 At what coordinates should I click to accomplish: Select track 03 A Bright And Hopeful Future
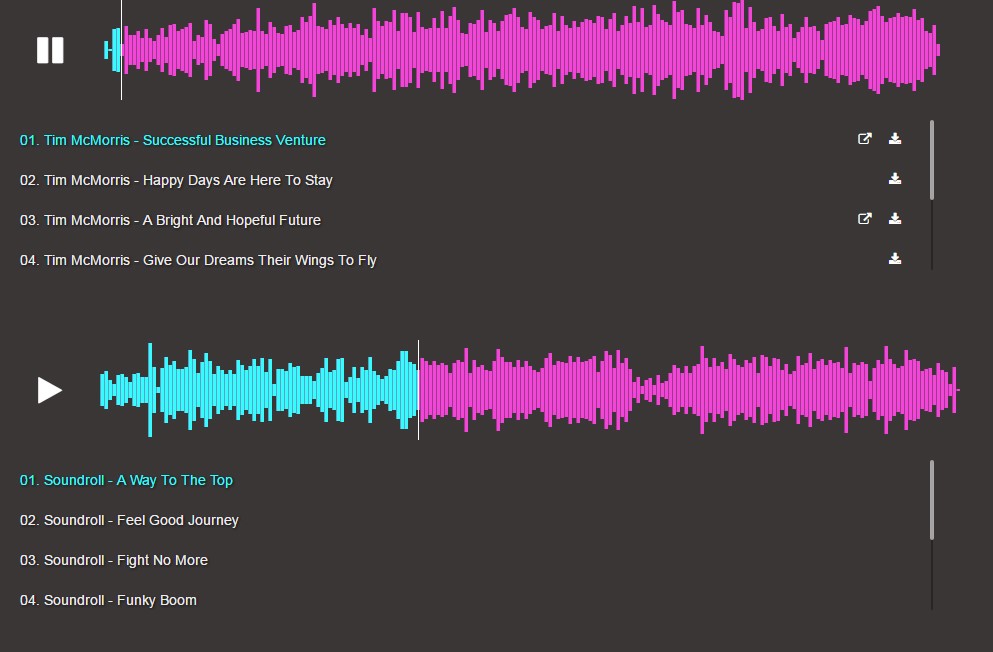(x=170, y=220)
